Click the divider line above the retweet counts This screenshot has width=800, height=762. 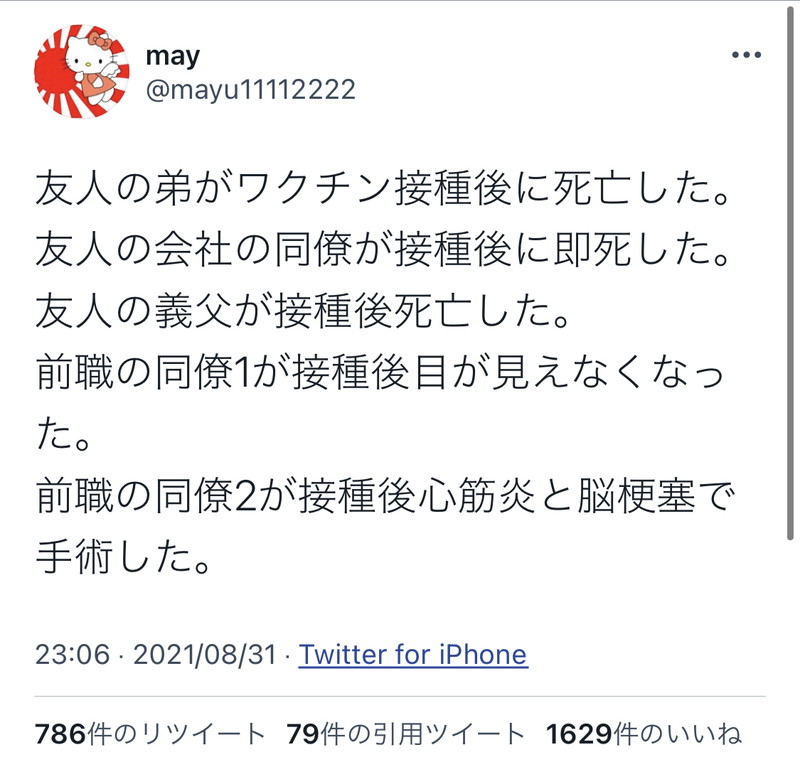(x=400, y=696)
